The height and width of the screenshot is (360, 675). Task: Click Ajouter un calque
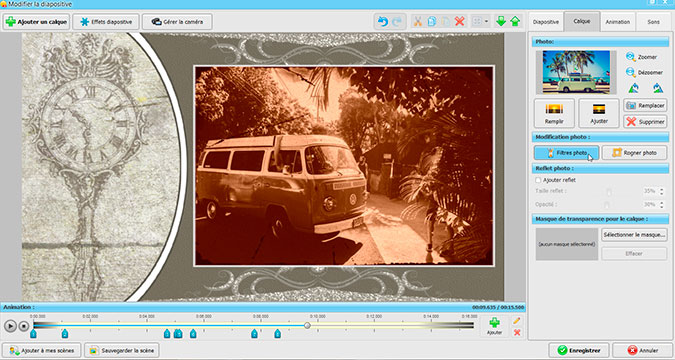36,22
